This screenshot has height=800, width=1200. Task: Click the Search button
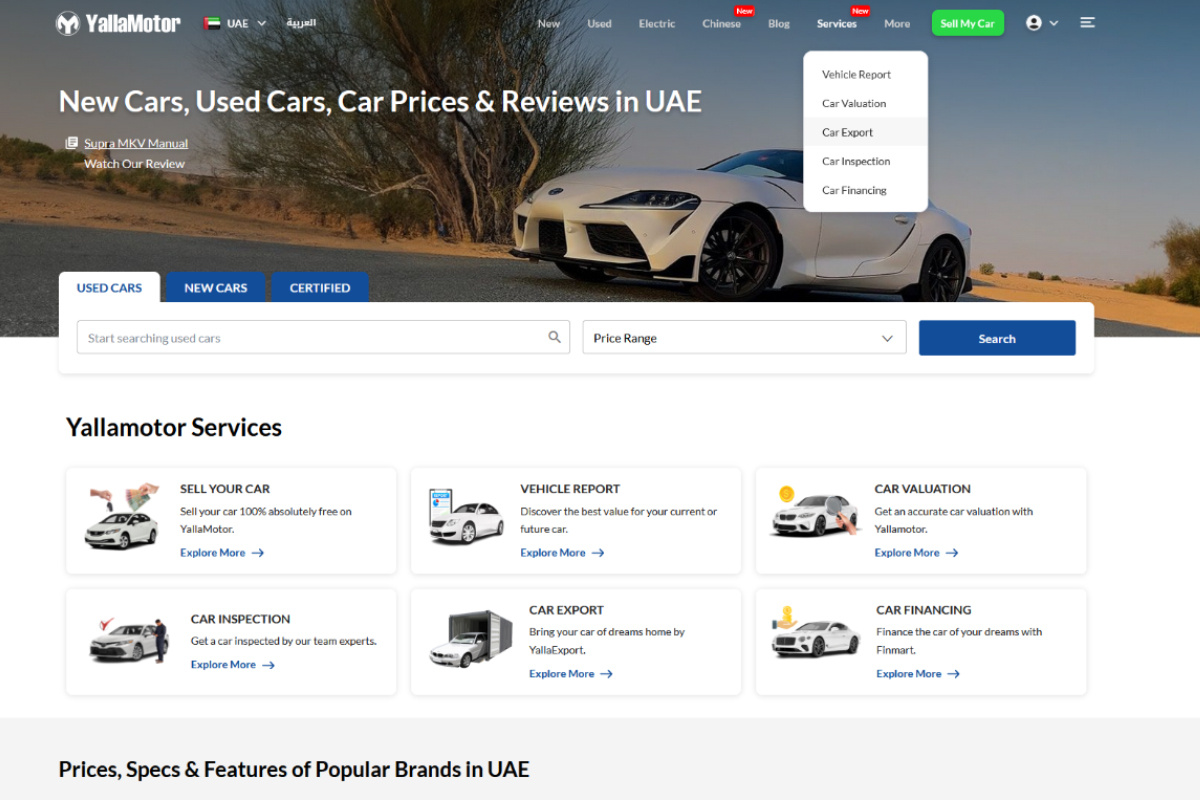tap(996, 337)
